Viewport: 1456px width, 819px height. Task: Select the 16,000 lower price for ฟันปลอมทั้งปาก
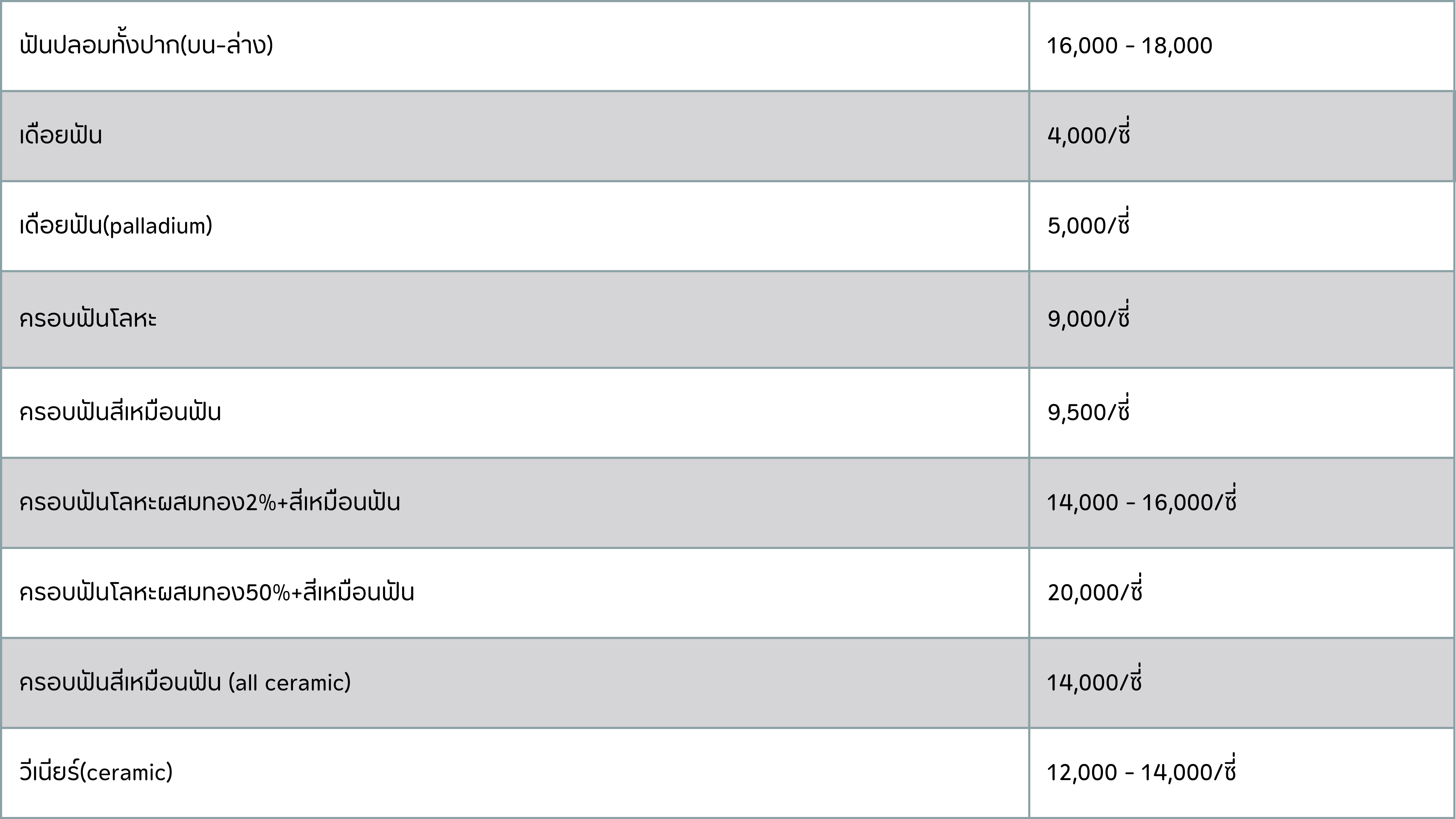point(1082,46)
